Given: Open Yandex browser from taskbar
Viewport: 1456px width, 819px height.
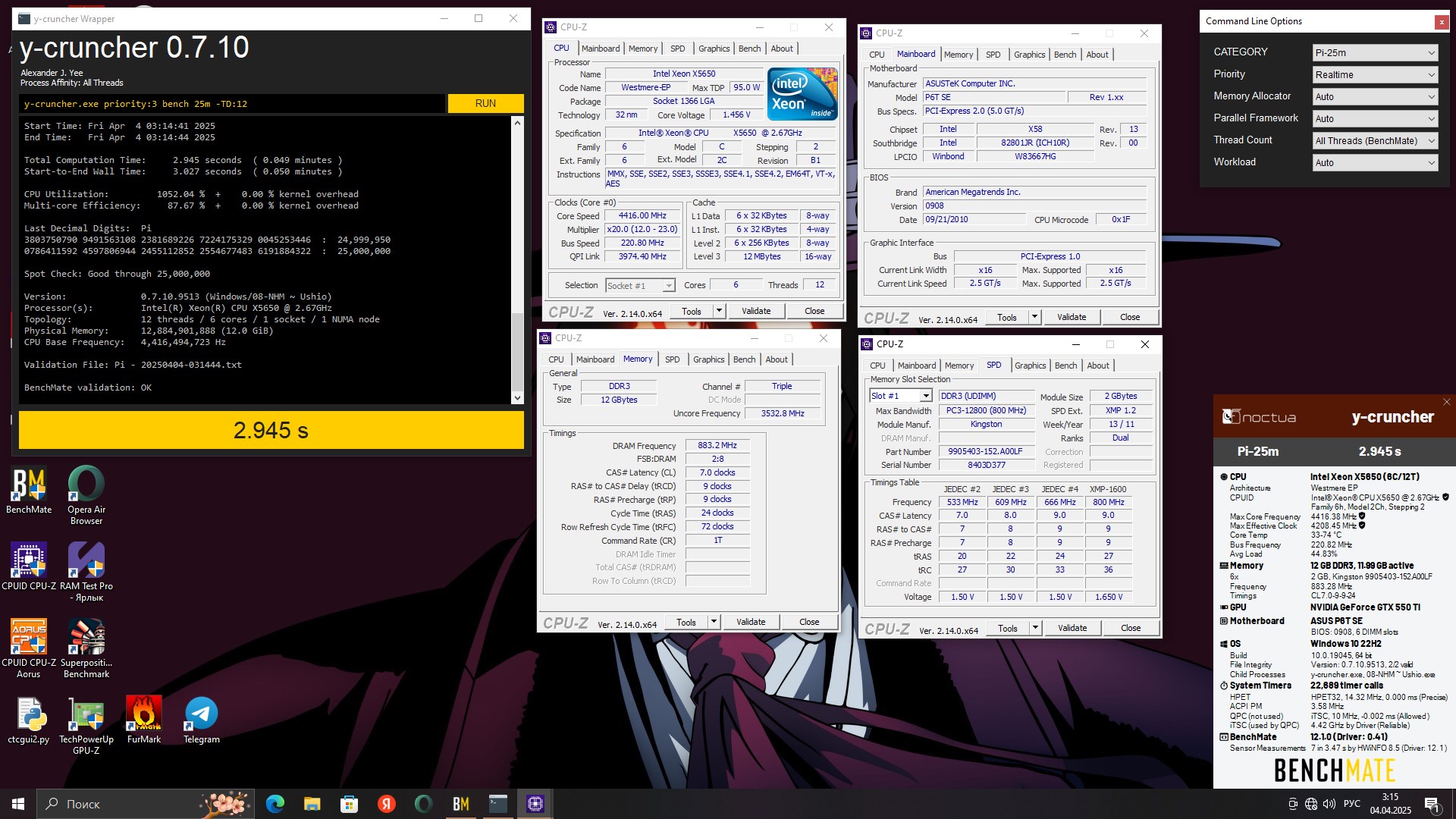Looking at the screenshot, I should pos(386,804).
